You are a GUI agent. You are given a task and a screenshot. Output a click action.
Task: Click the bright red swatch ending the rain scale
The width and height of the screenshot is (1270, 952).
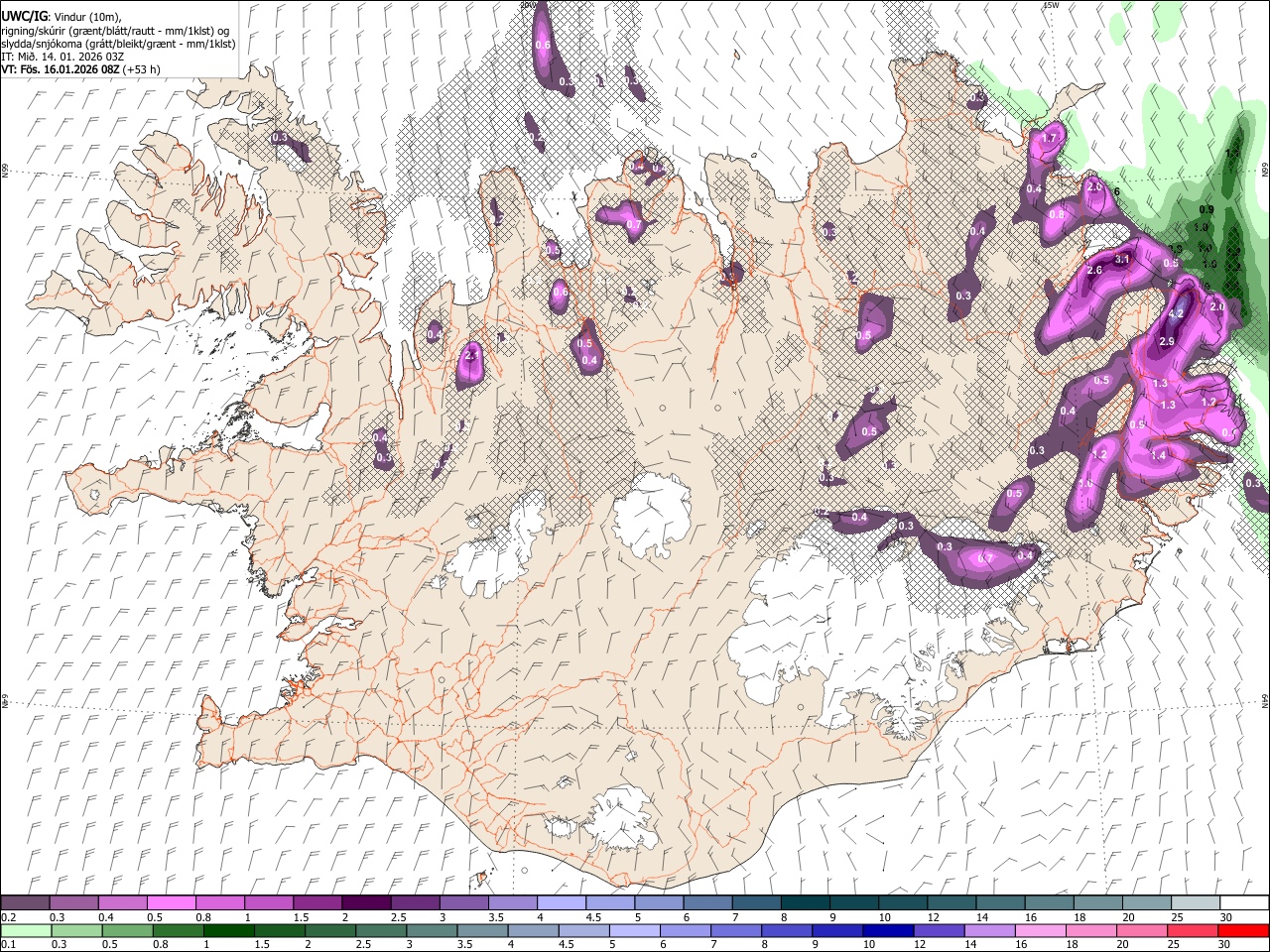coord(1242,931)
